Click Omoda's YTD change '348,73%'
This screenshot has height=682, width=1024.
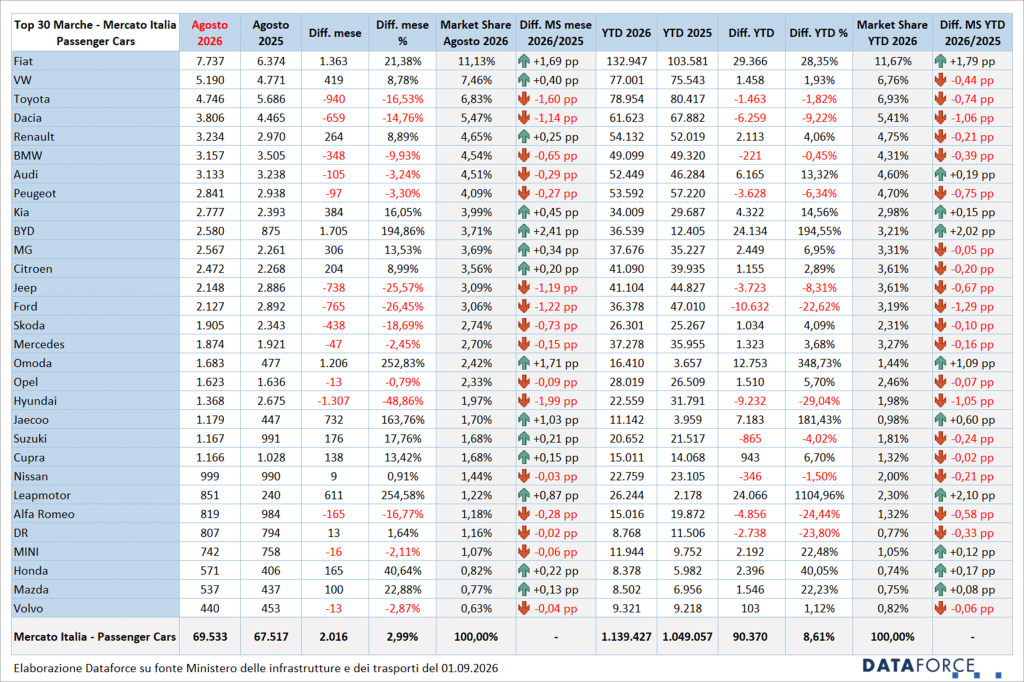(x=818, y=363)
